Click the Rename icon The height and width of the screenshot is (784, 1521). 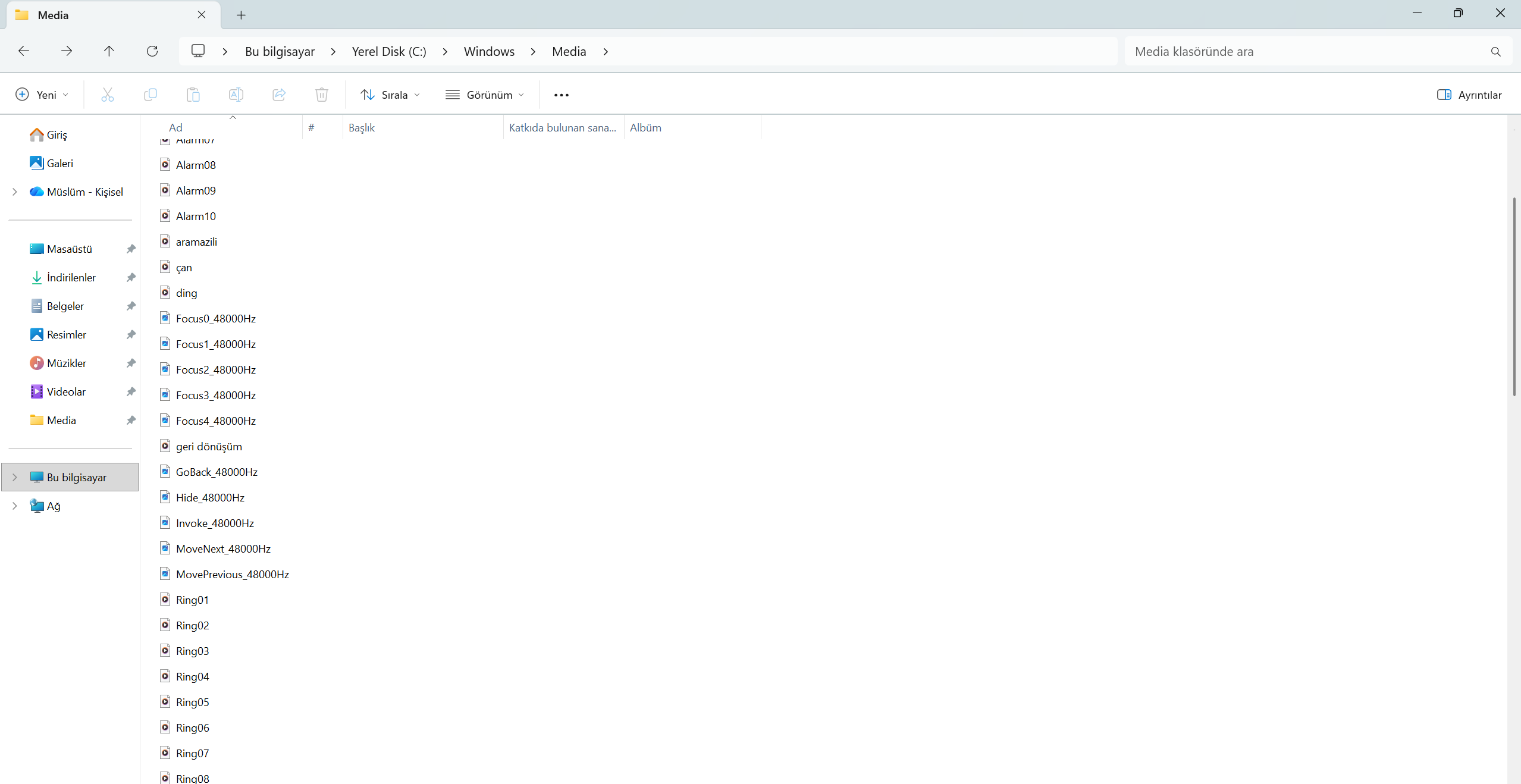pyautogui.click(x=236, y=95)
